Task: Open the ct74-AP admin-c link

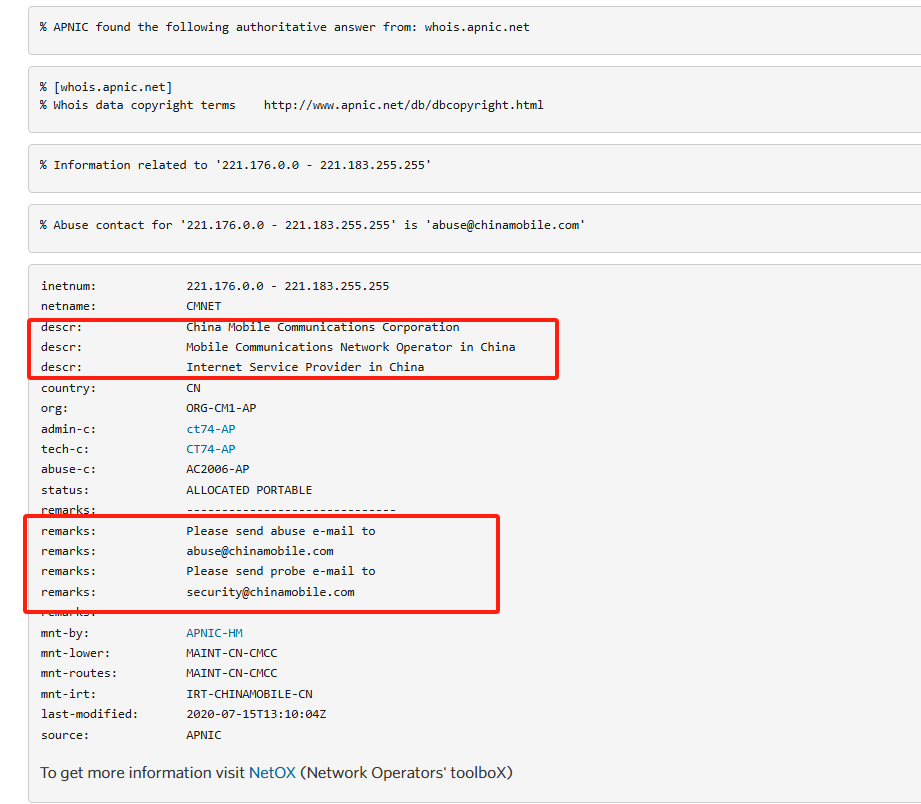Action: tap(211, 429)
